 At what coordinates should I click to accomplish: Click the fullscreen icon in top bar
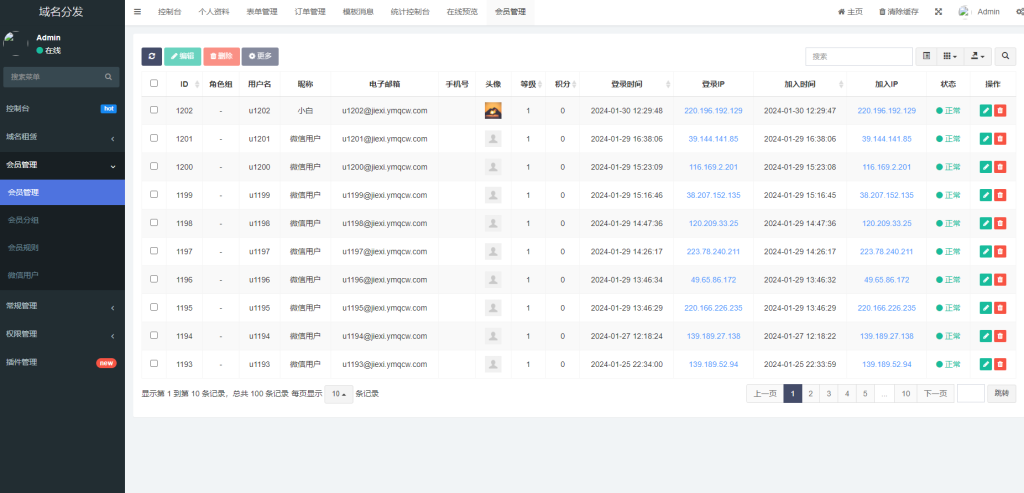click(938, 12)
